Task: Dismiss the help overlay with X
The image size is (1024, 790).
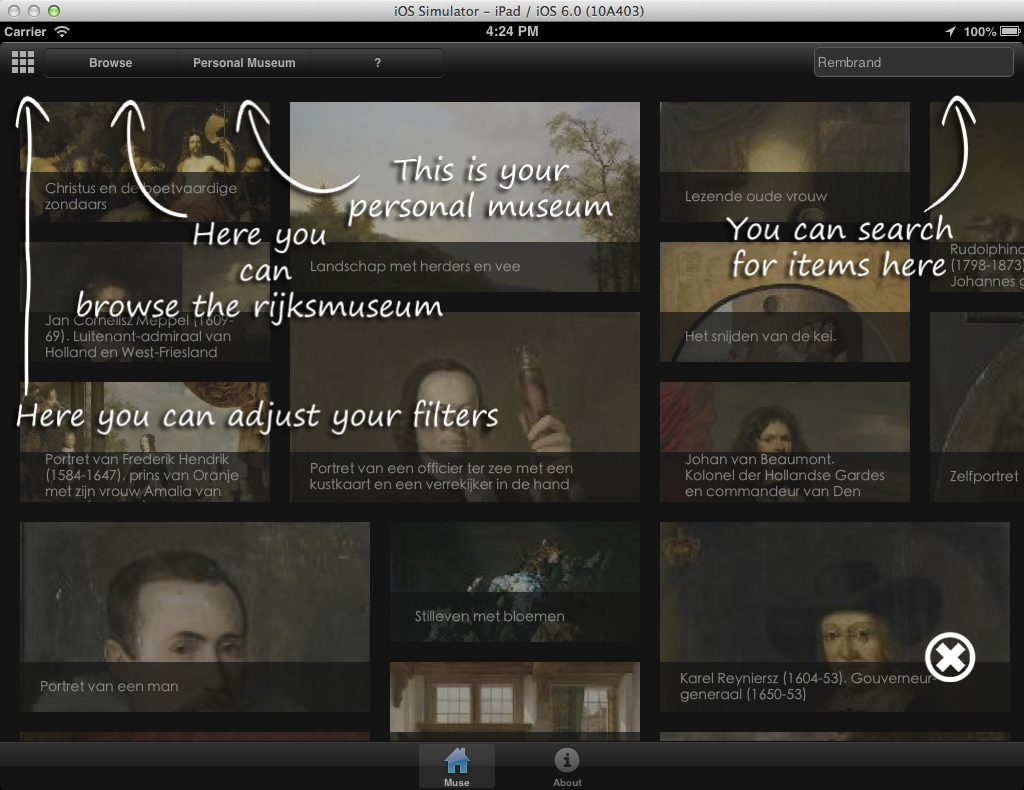Action: coord(950,657)
